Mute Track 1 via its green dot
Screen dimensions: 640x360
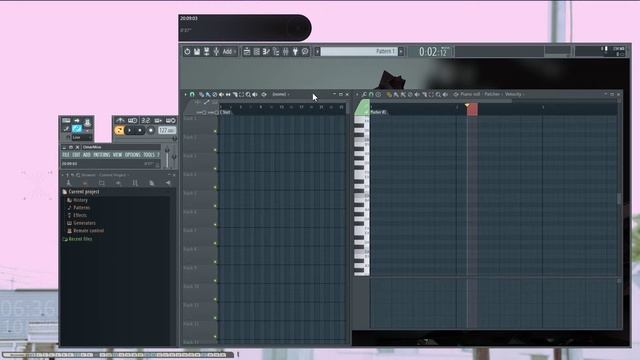tap(215, 131)
